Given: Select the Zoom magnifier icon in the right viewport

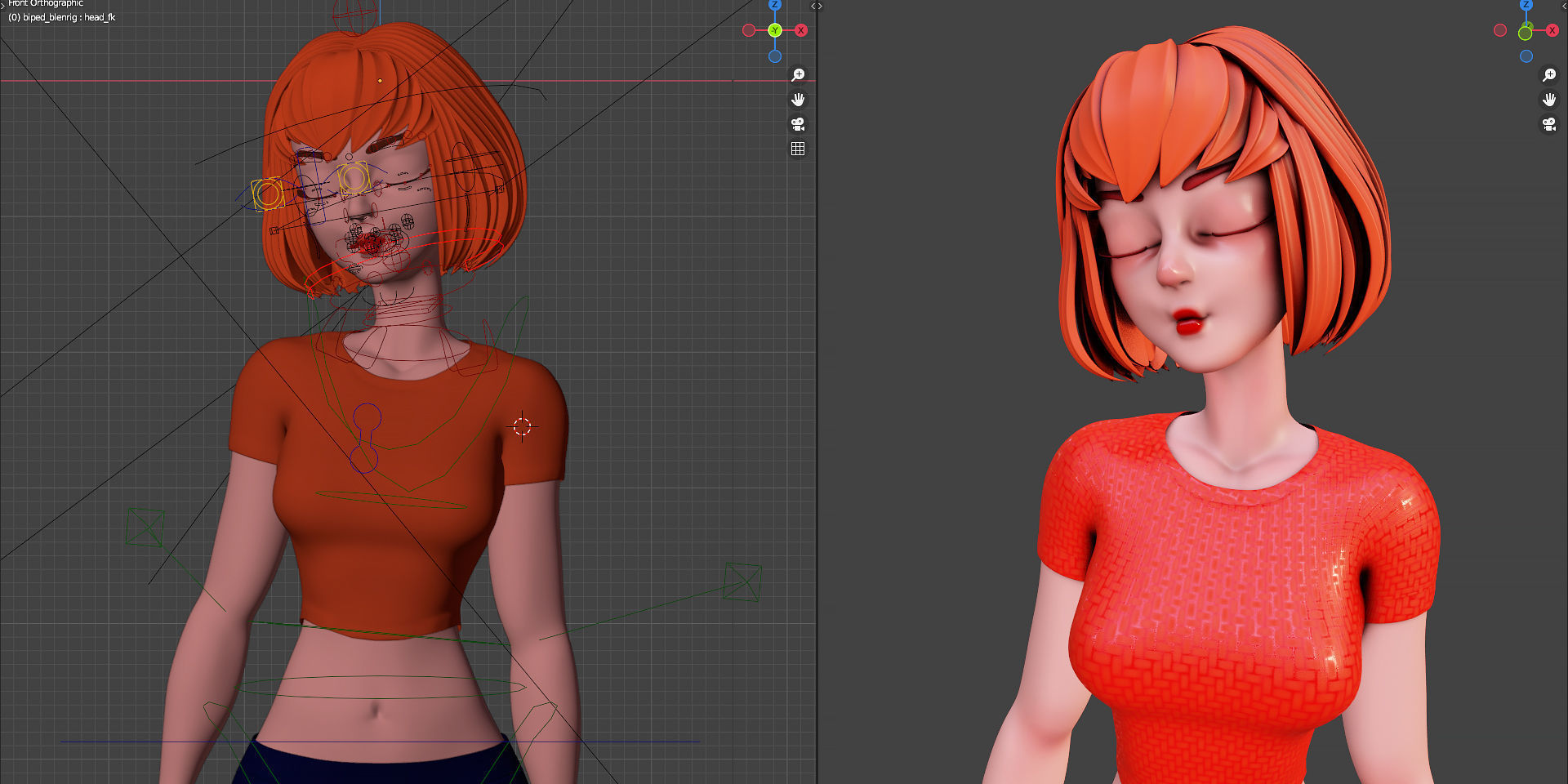Looking at the screenshot, I should (1550, 74).
